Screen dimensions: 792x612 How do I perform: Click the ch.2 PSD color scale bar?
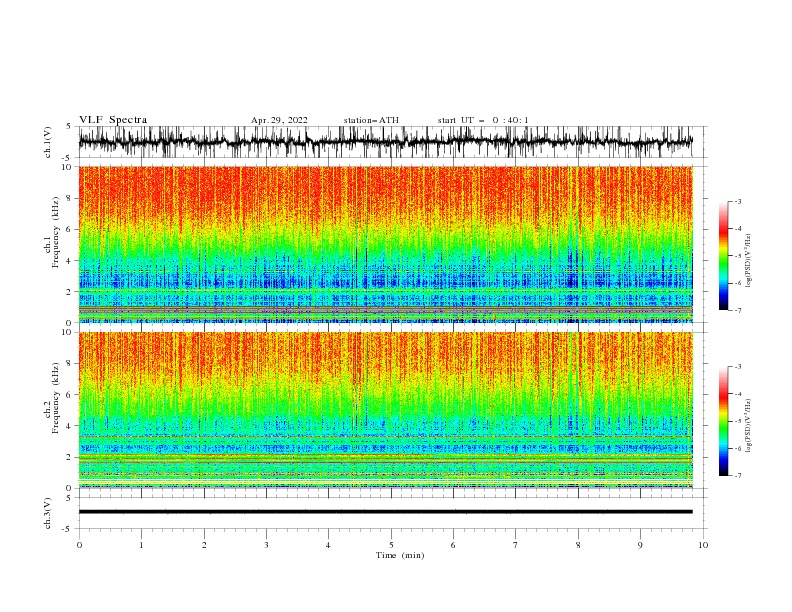pos(723,421)
